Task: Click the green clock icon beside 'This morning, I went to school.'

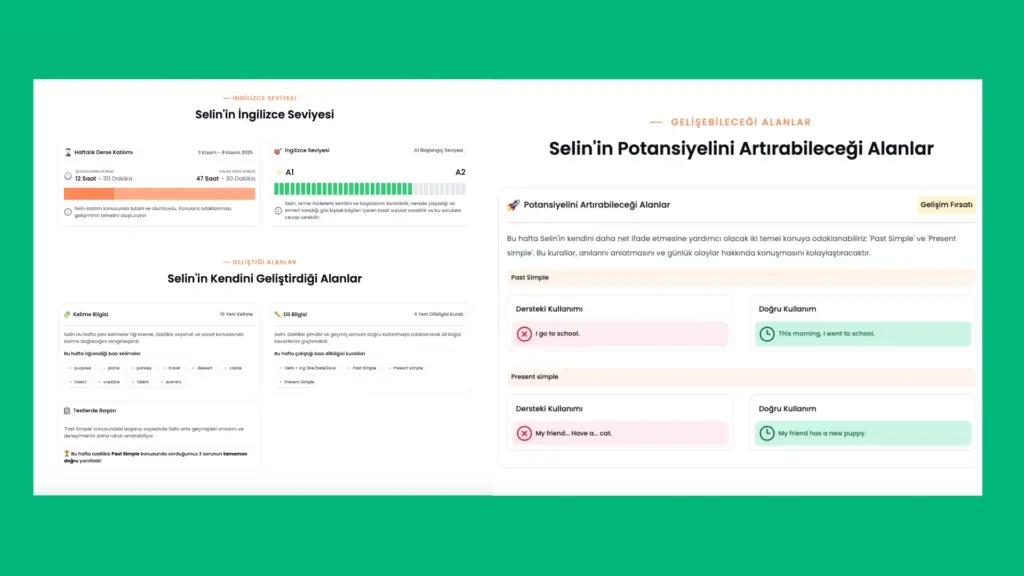Action: point(767,334)
